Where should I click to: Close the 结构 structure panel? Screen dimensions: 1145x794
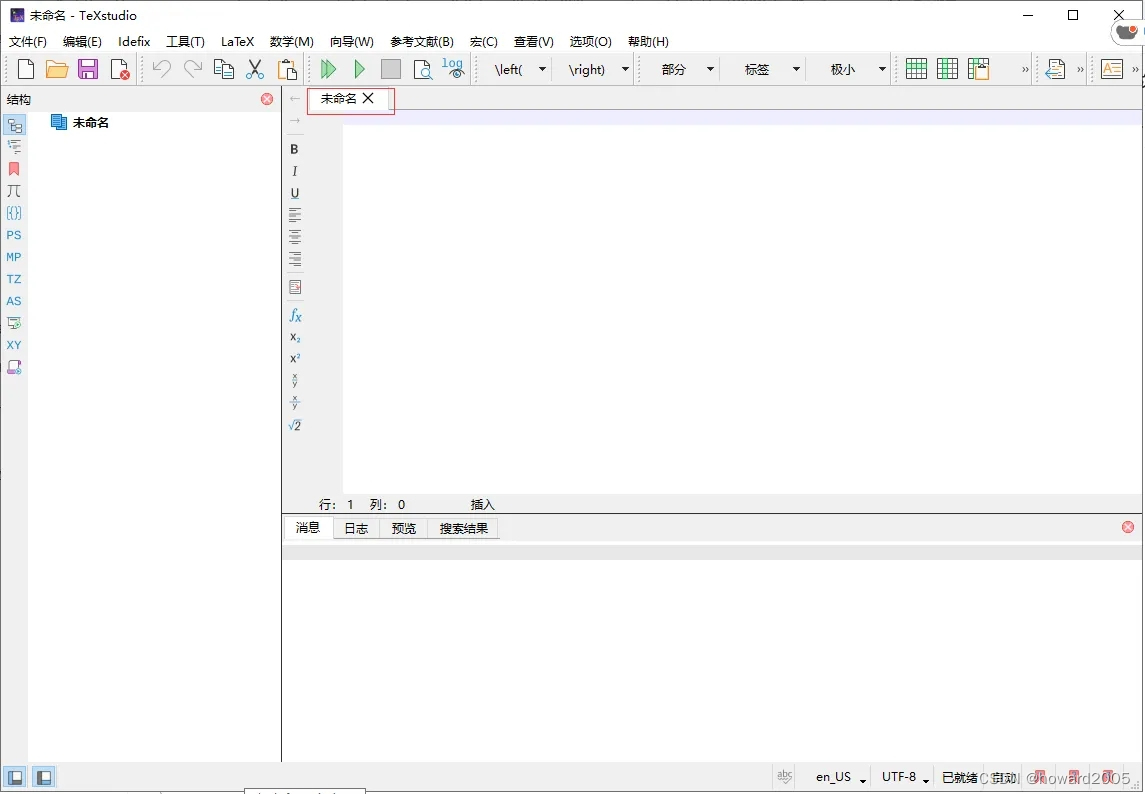[267, 99]
